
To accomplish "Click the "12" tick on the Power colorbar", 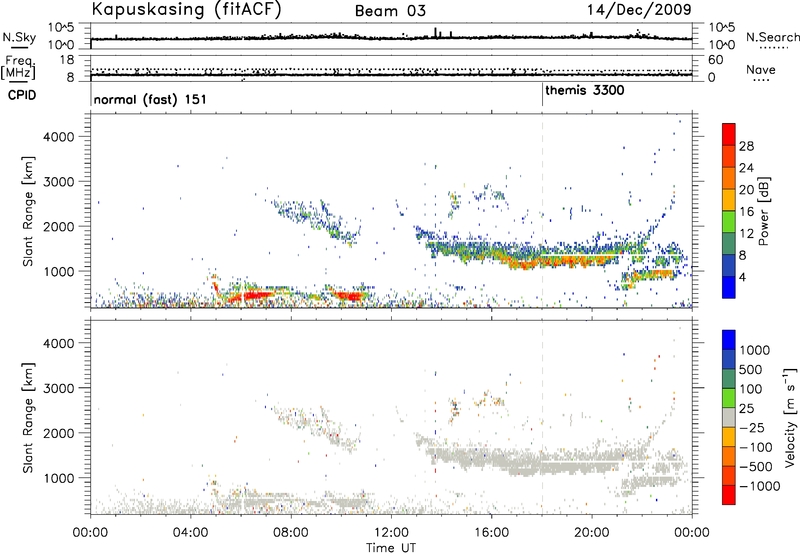I will point(746,234).
